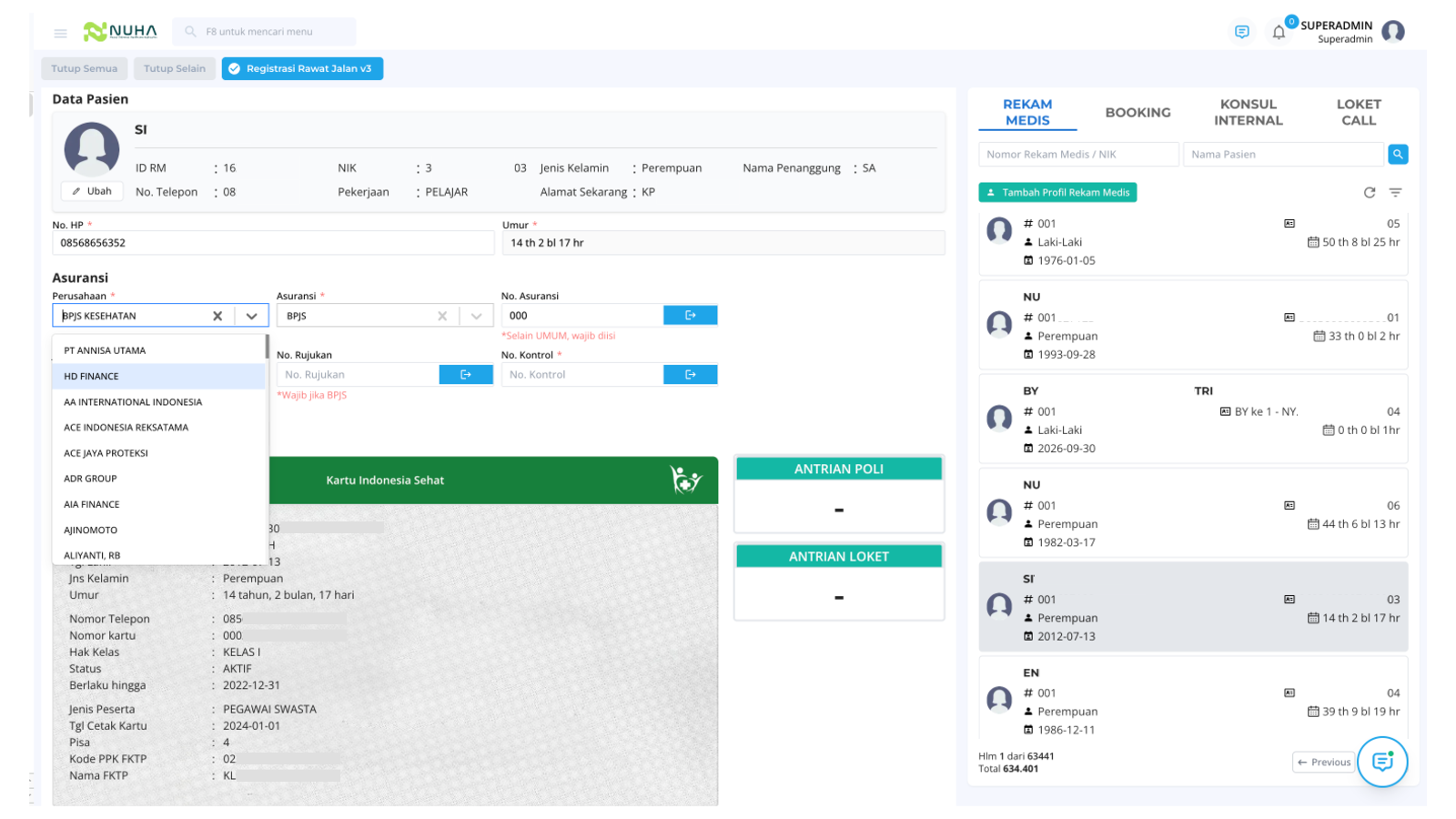The height and width of the screenshot is (819, 1456).
Task: Click the No. Asuransi lookup button
Action: (x=690, y=315)
